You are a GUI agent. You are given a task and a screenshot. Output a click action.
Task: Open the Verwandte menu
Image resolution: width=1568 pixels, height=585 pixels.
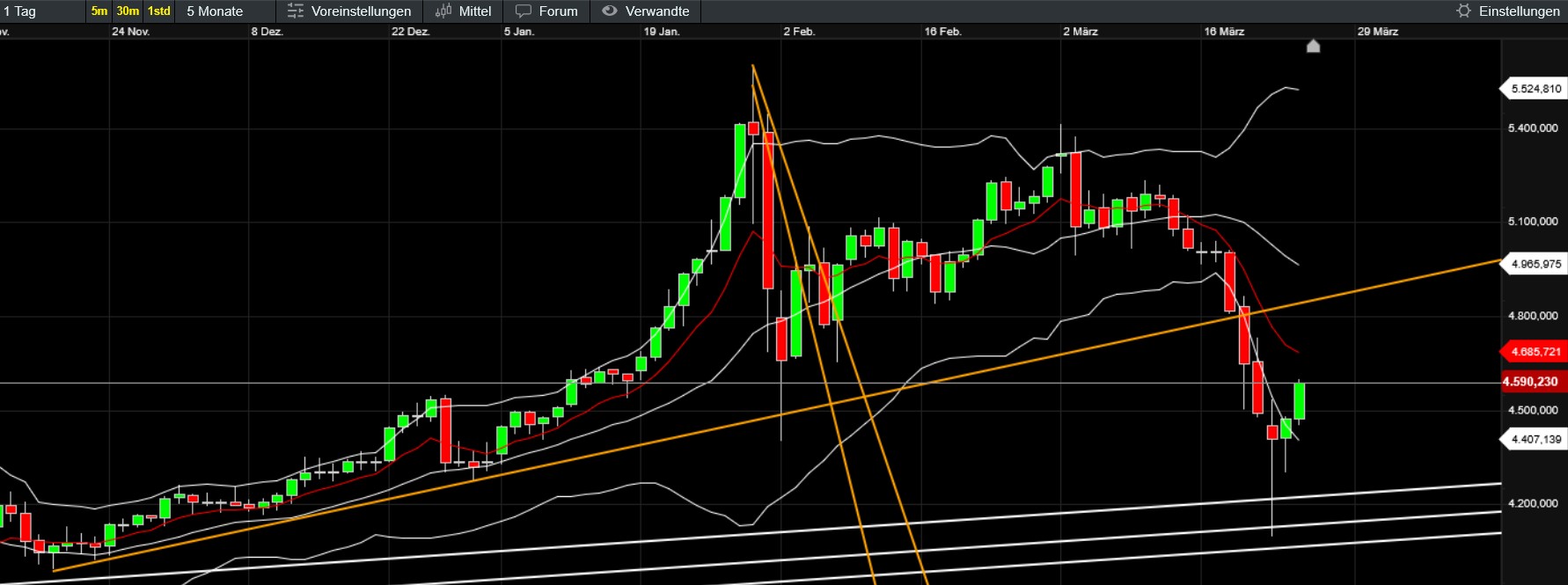coord(656,11)
